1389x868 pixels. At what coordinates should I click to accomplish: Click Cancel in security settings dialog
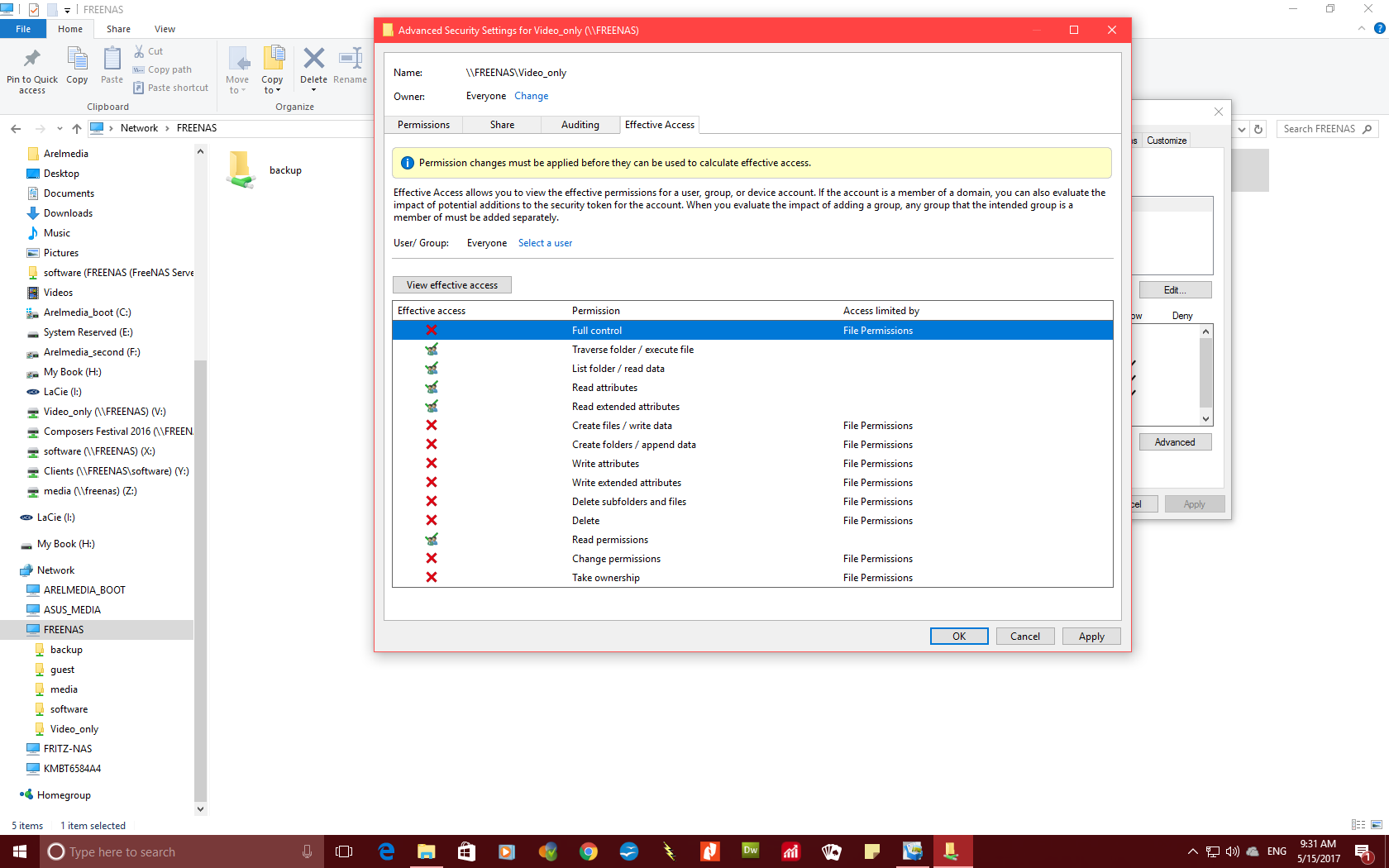(x=1025, y=636)
